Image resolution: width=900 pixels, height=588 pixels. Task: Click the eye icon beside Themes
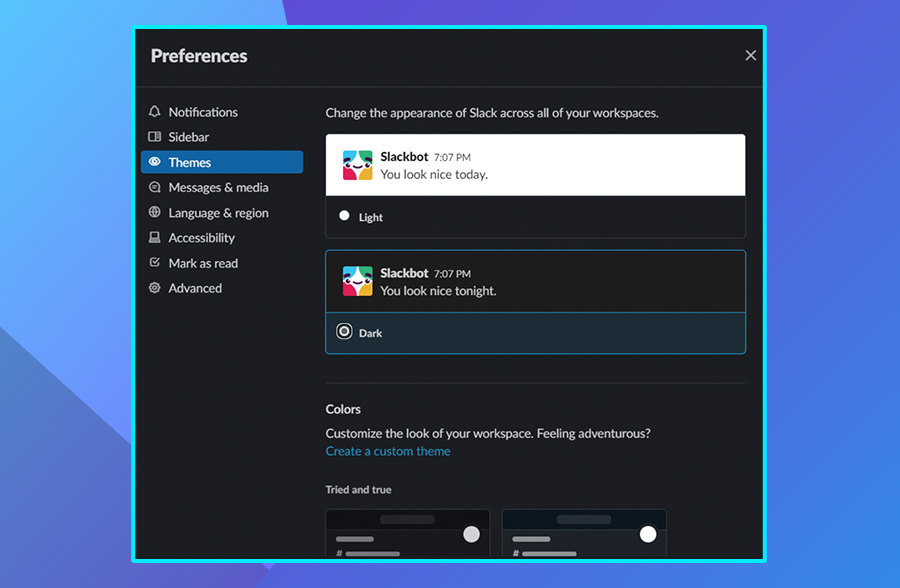pyautogui.click(x=154, y=162)
